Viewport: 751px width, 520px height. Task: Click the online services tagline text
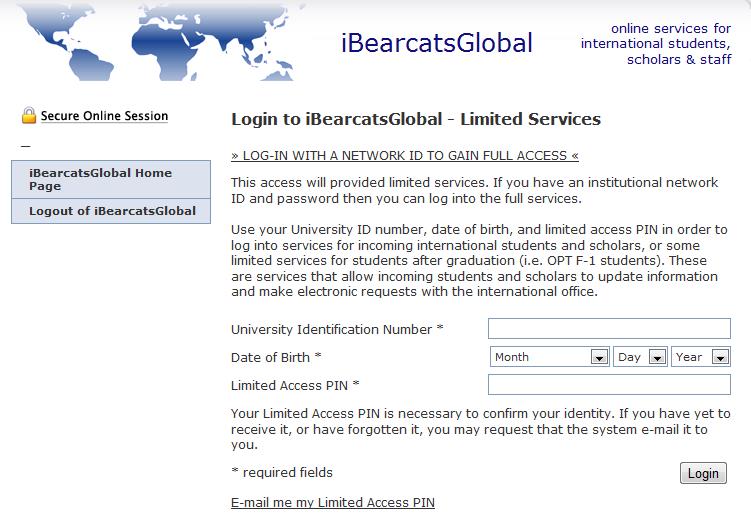pos(656,44)
